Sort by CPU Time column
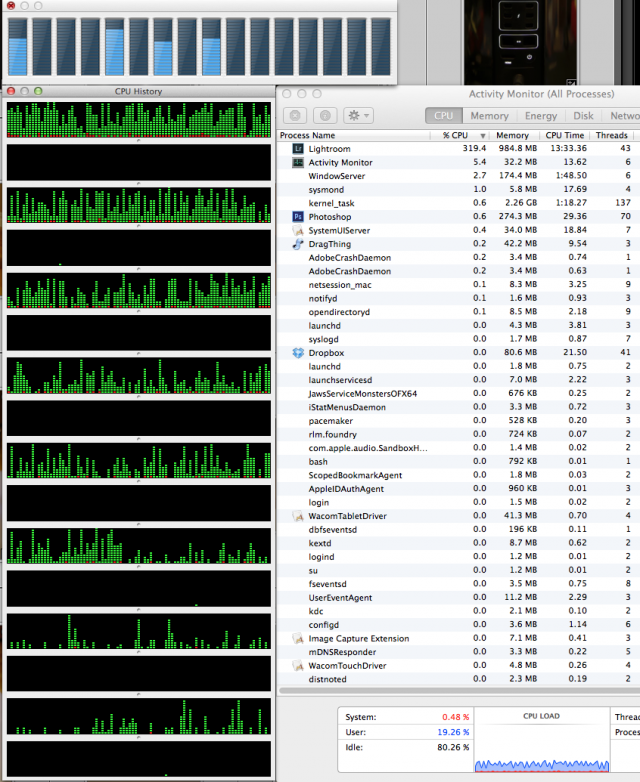Screen dimensions: 640x782 tap(564, 135)
